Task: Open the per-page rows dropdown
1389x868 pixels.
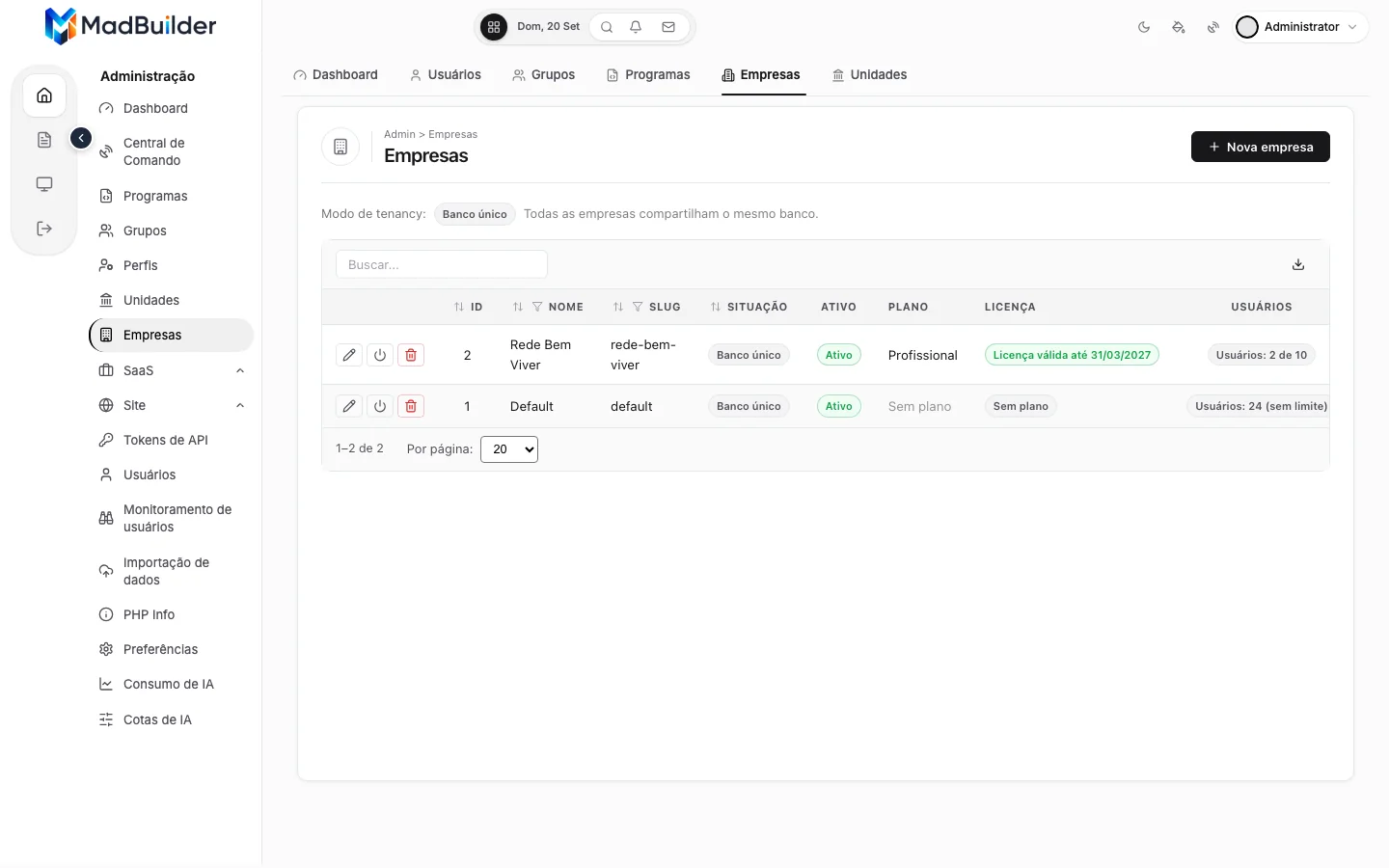Action: click(x=509, y=449)
